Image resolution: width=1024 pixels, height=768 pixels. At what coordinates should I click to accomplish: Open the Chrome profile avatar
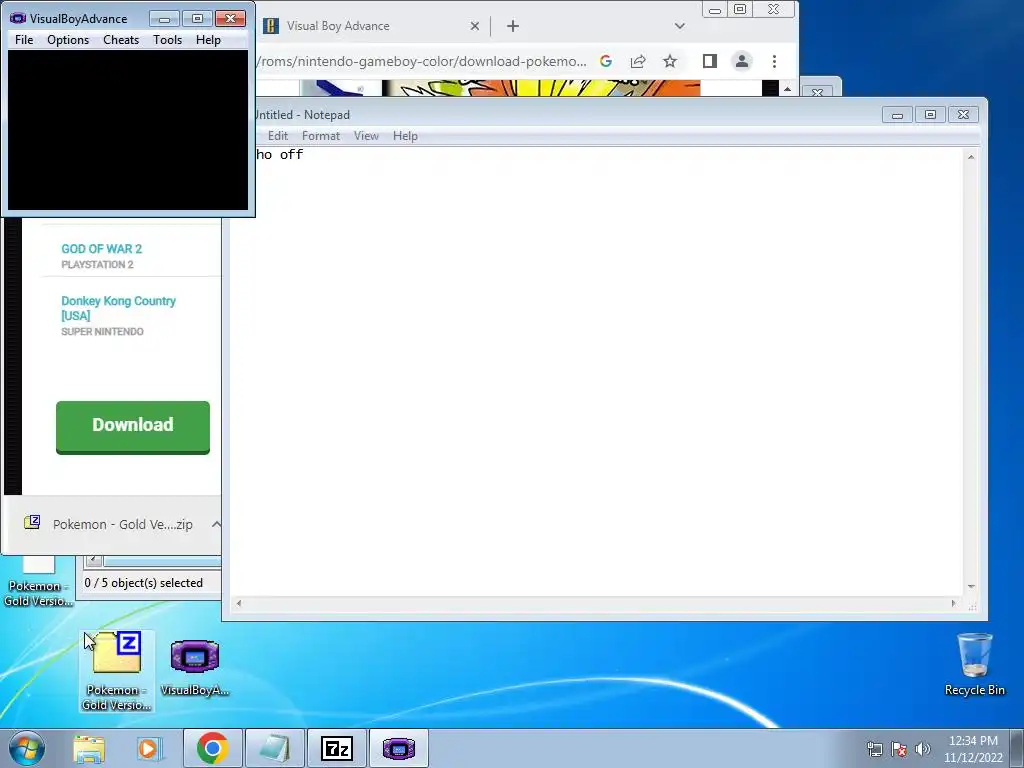pyautogui.click(x=742, y=61)
